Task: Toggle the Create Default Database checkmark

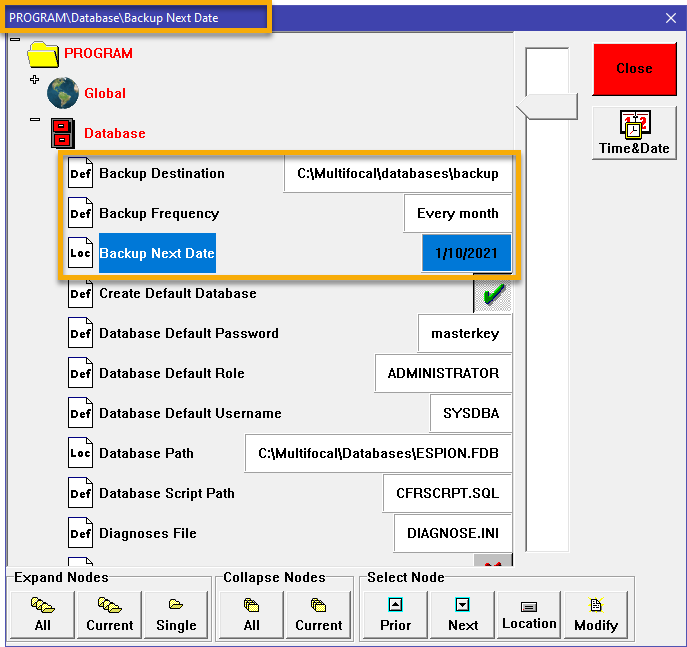Action: 493,294
